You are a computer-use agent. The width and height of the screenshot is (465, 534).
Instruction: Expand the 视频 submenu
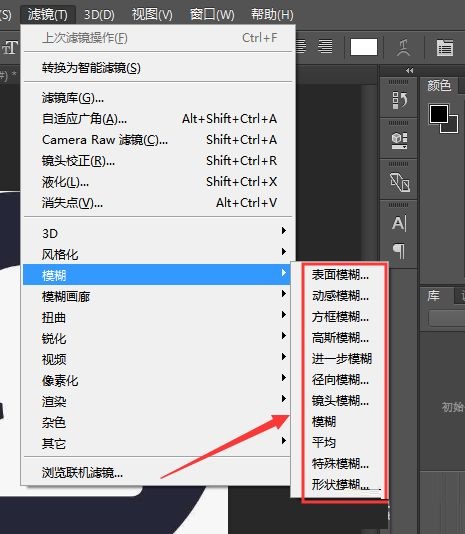point(158,359)
